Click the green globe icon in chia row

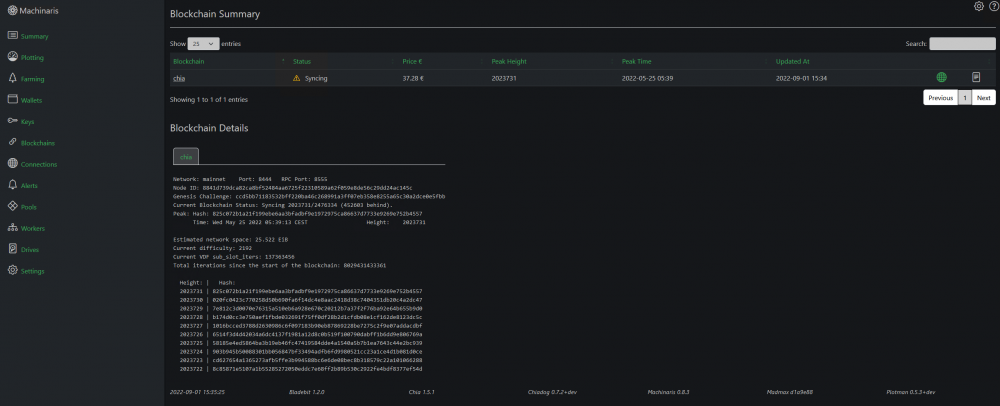[941, 77]
